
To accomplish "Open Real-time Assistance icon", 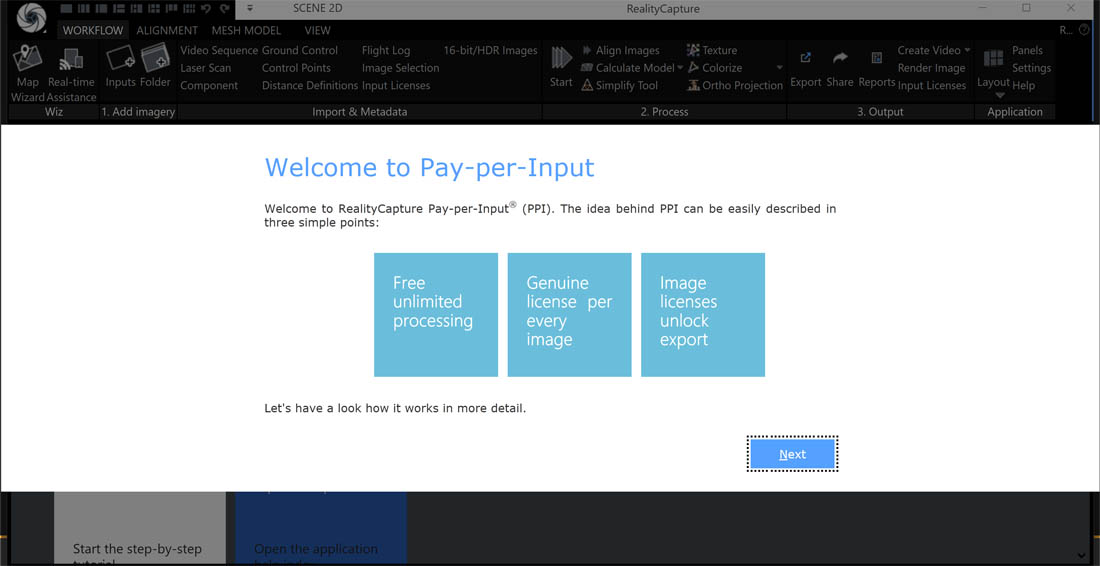I will click(72, 60).
